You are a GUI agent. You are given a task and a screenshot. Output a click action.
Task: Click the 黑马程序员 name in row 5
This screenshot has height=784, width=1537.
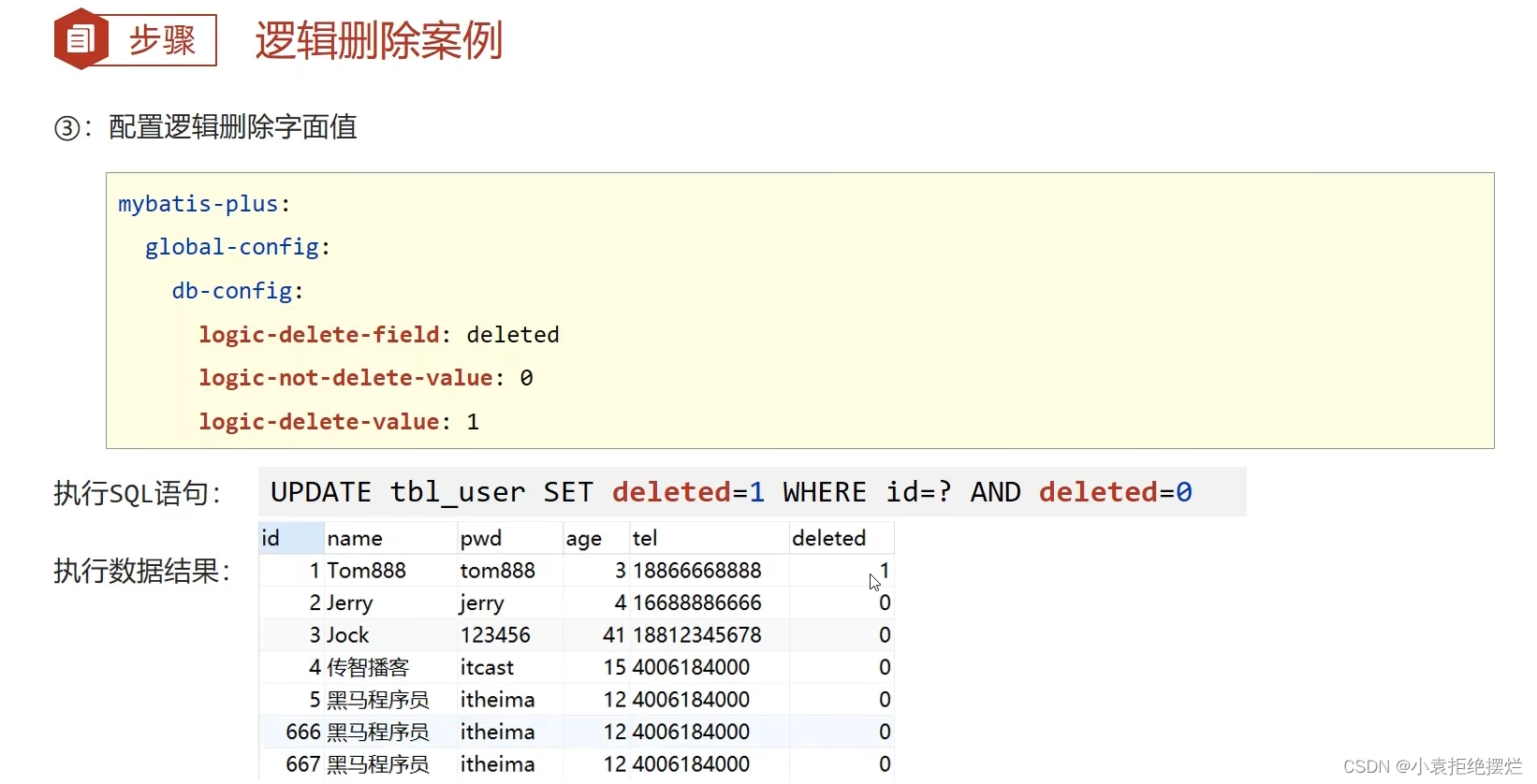pos(378,700)
